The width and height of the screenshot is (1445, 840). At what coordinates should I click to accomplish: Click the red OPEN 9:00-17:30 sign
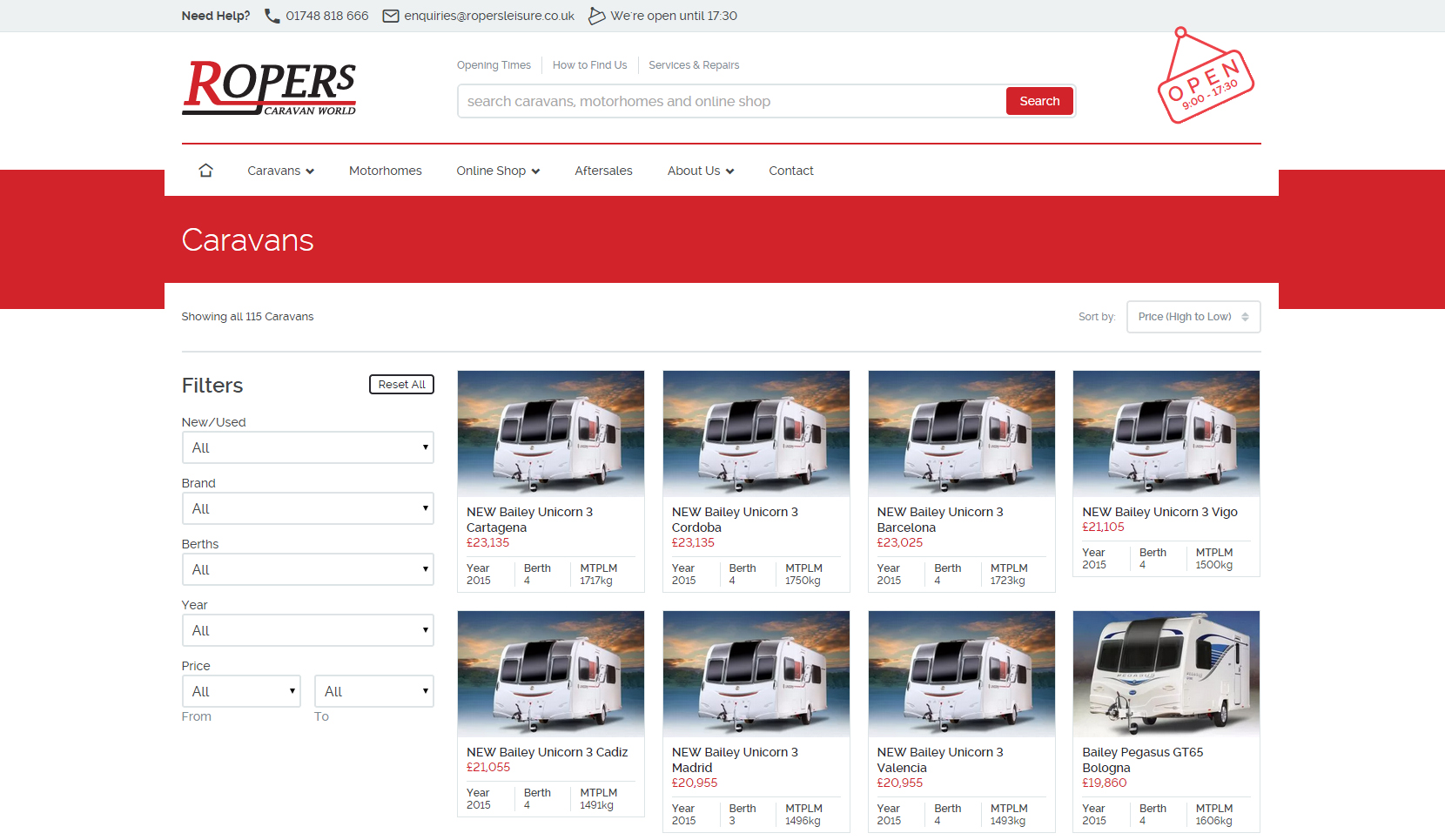[1205, 77]
